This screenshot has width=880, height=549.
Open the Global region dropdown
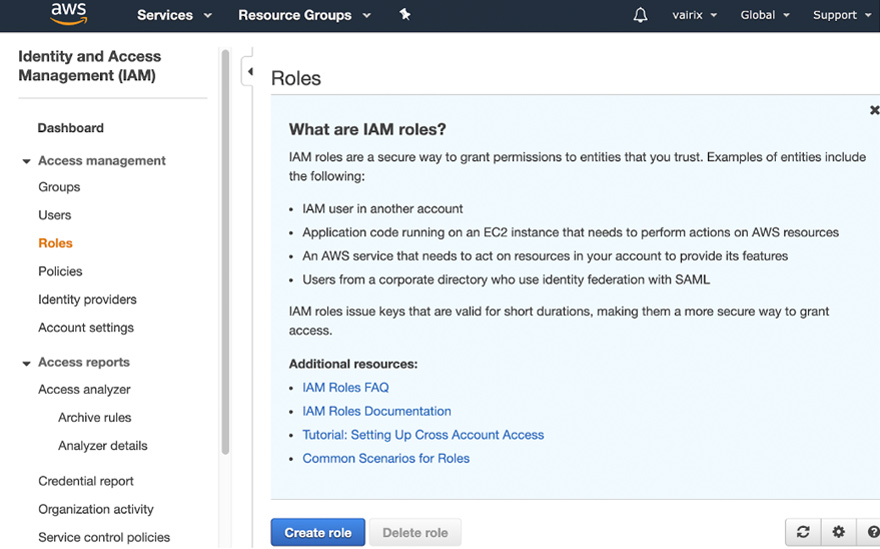764,15
